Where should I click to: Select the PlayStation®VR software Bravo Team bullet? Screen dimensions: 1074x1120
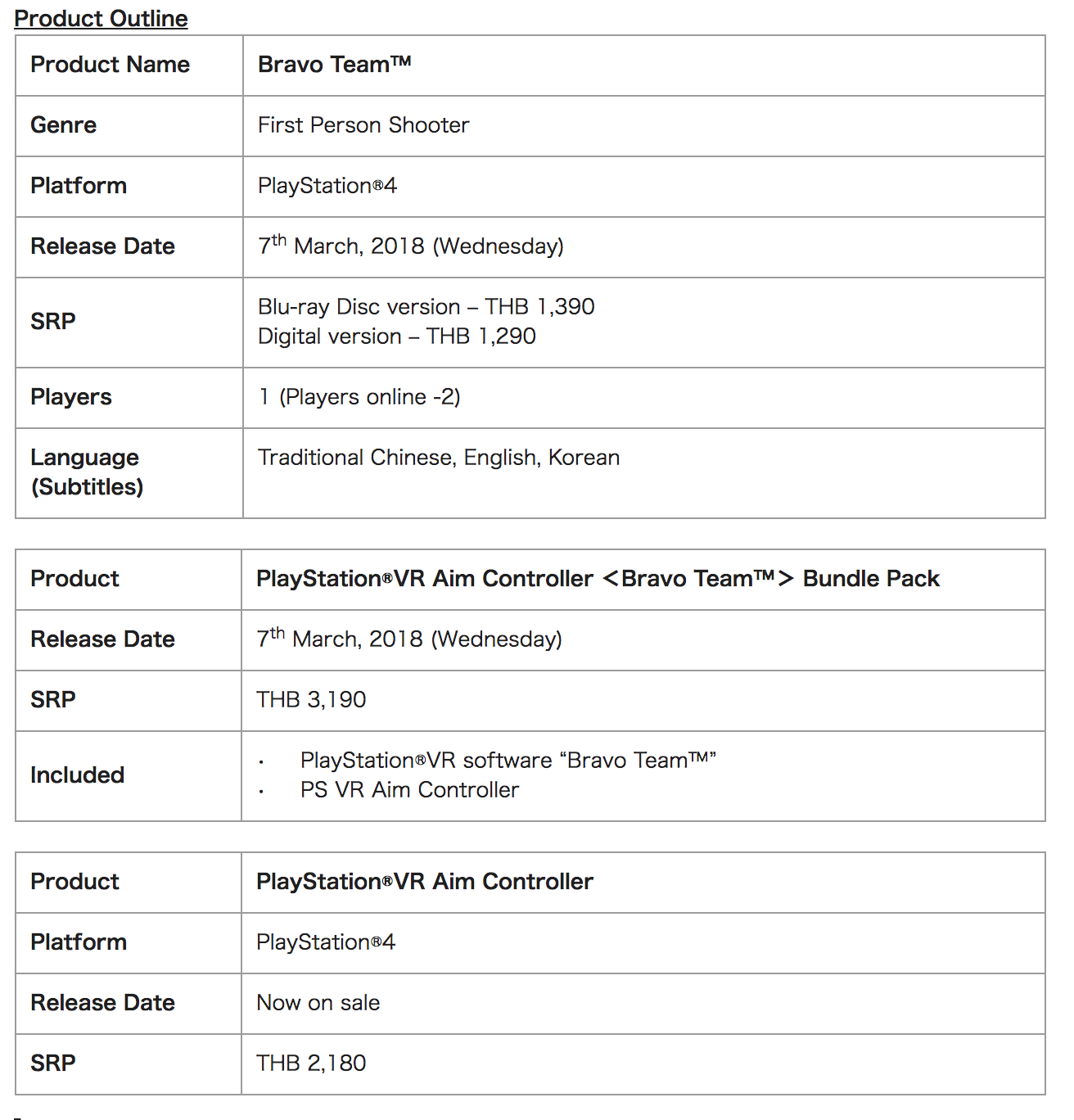508,761
